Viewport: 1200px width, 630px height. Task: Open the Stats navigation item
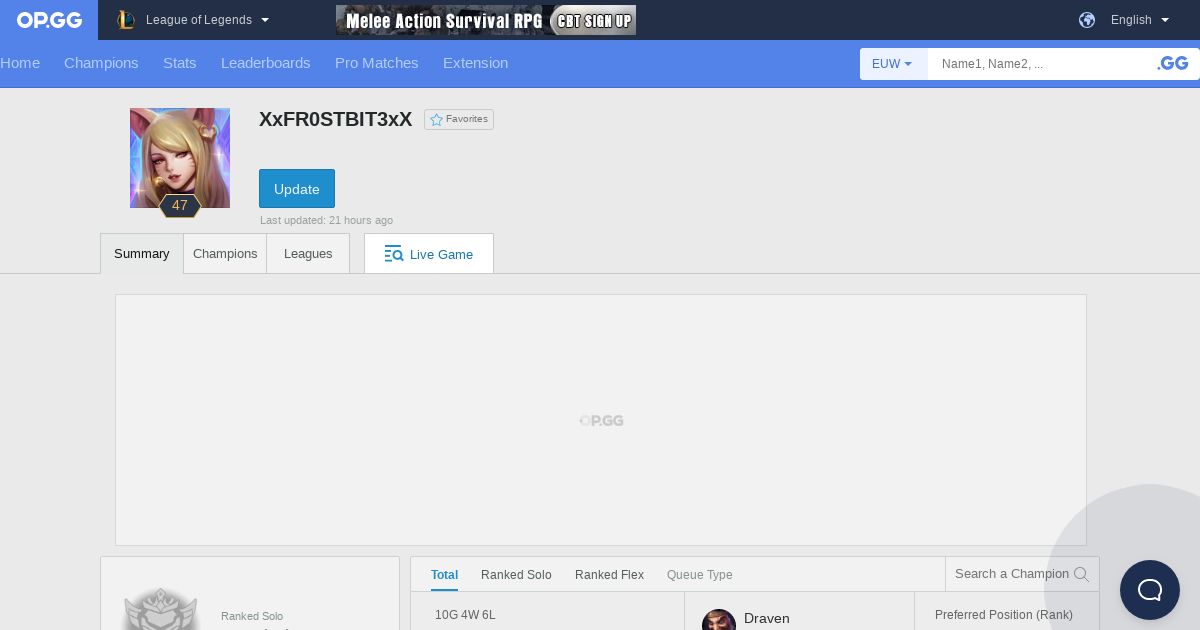pyautogui.click(x=180, y=63)
